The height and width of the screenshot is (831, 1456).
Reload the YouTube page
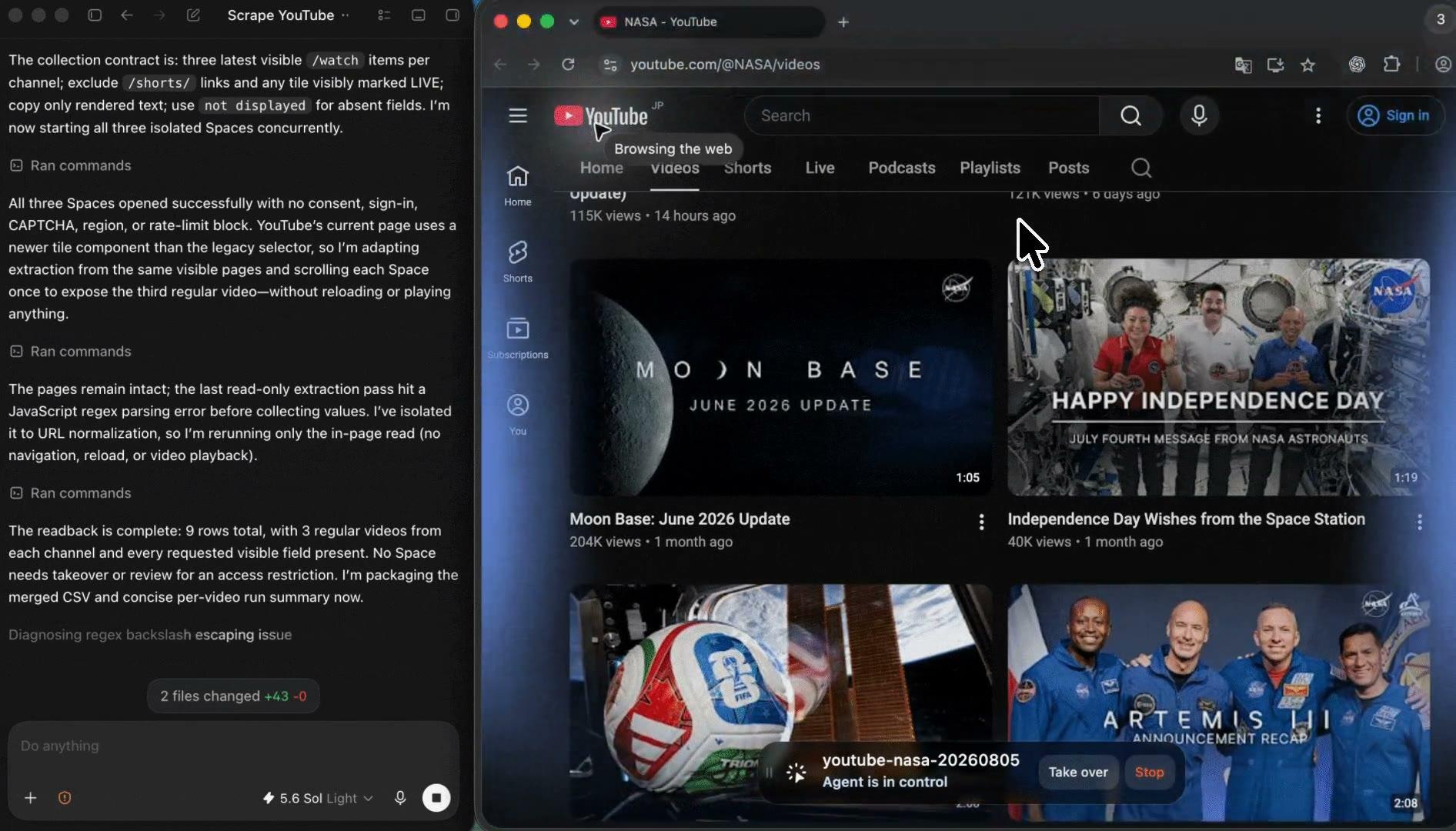point(569,65)
